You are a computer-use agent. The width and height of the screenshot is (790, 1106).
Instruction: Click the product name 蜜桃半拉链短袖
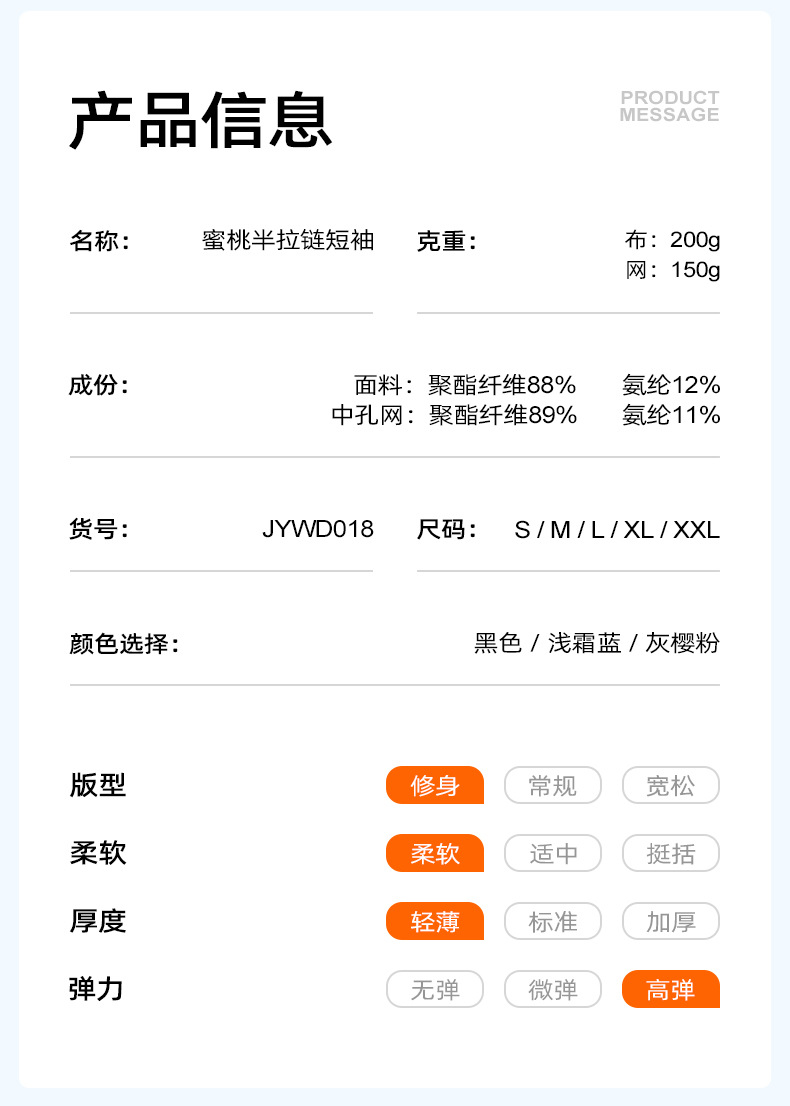click(288, 241)
